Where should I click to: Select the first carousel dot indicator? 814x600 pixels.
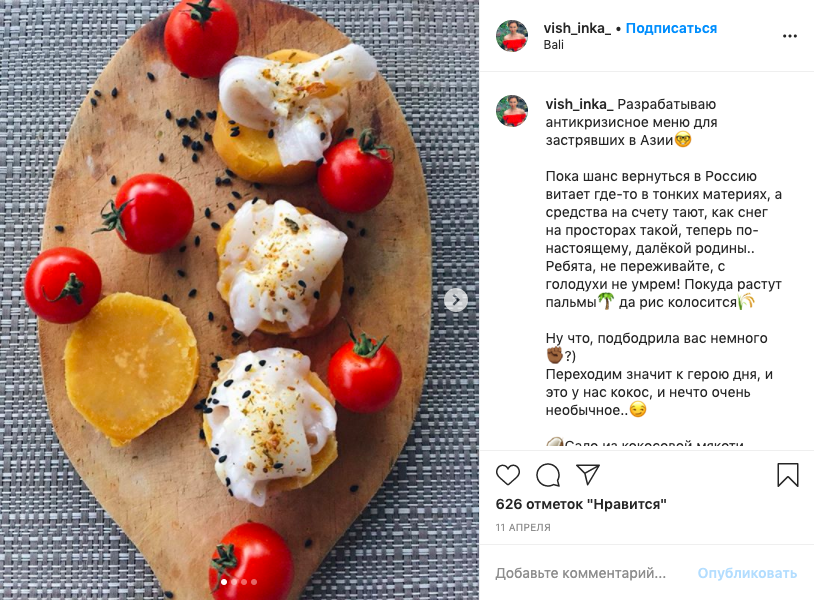[x=224, y=582]
